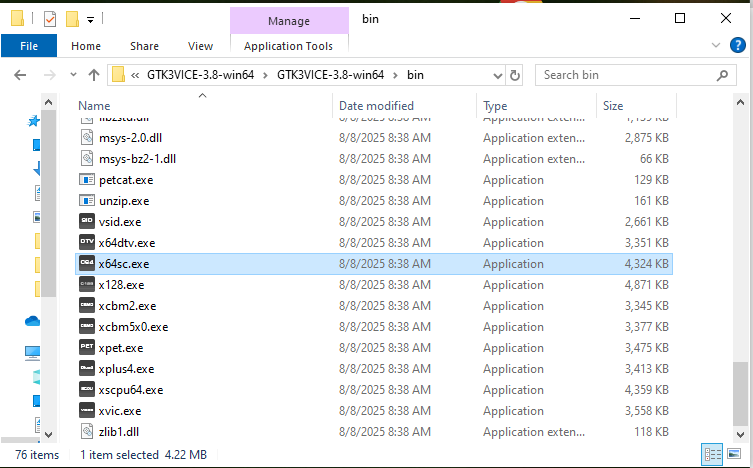Viewport: 753px width, 468px height.
Task: Select the x64dtv.exe file name
Action: pos(127,243)
